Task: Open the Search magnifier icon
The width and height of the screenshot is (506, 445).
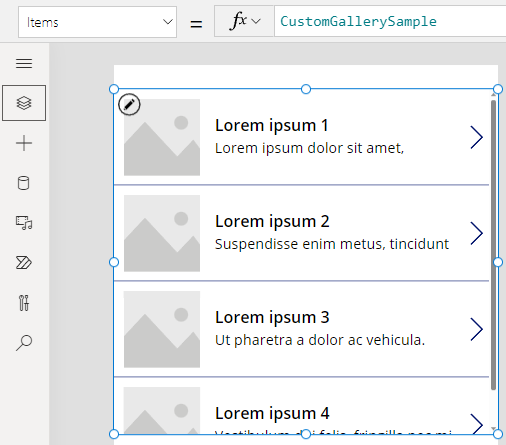Action: [x=24, y=343]
